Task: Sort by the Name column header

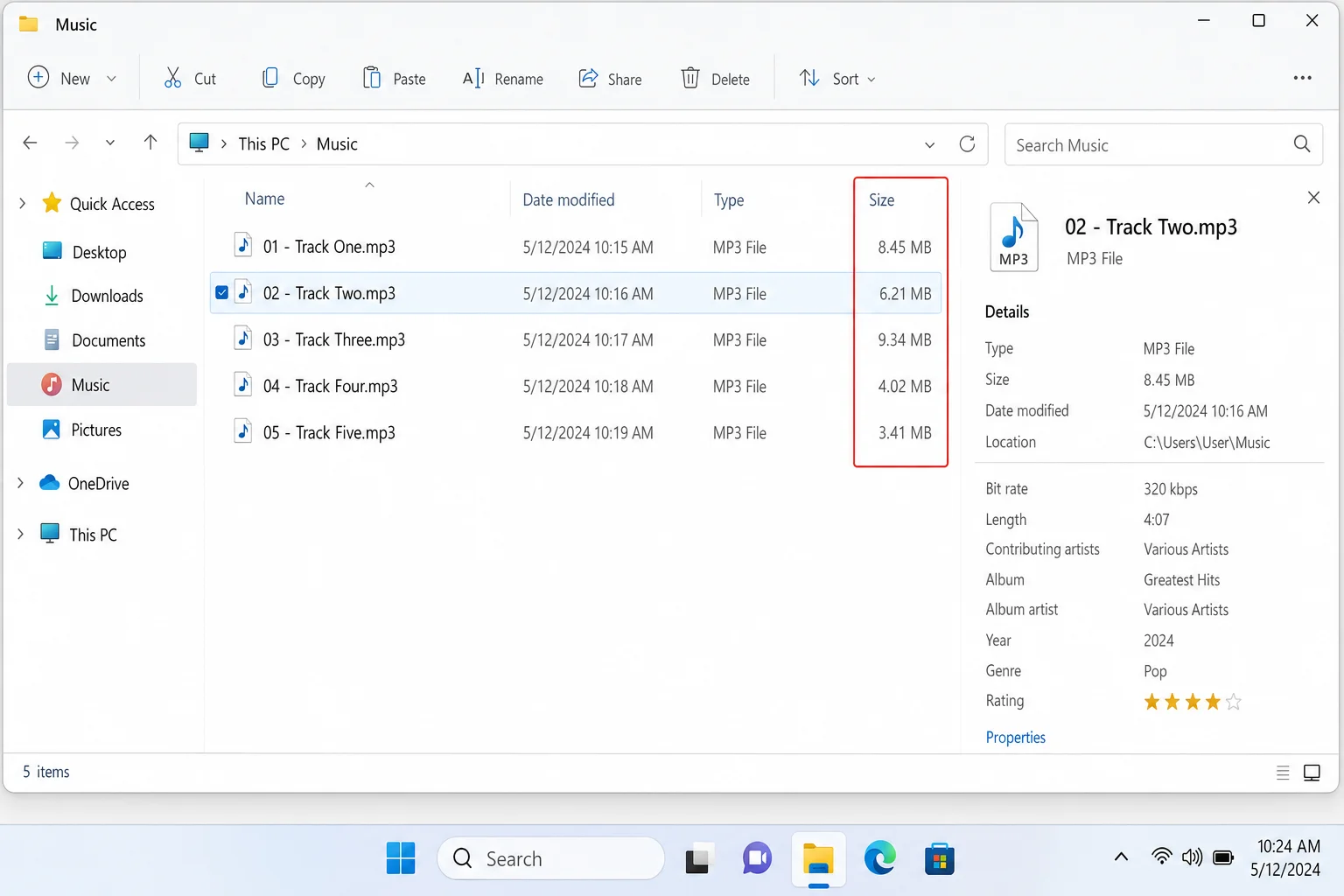Action: tap(264, 199)
